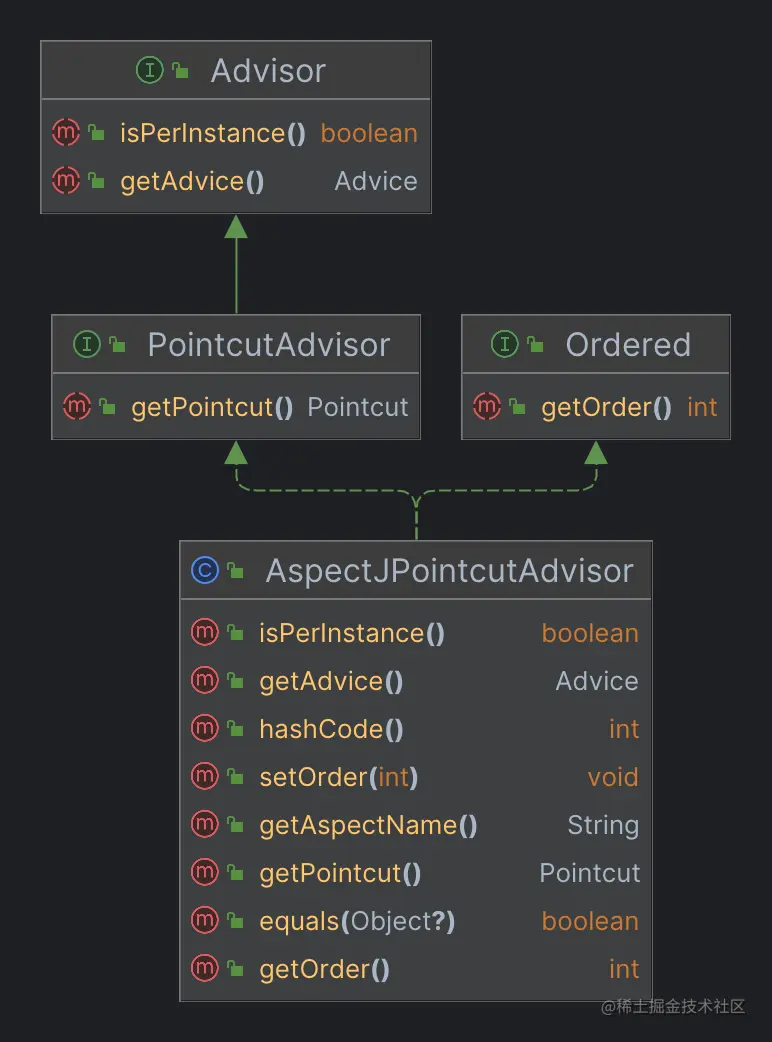Click getAdvice() in the Advisor interface
The width and height of the screenshot is (772, 1042).
192,181
